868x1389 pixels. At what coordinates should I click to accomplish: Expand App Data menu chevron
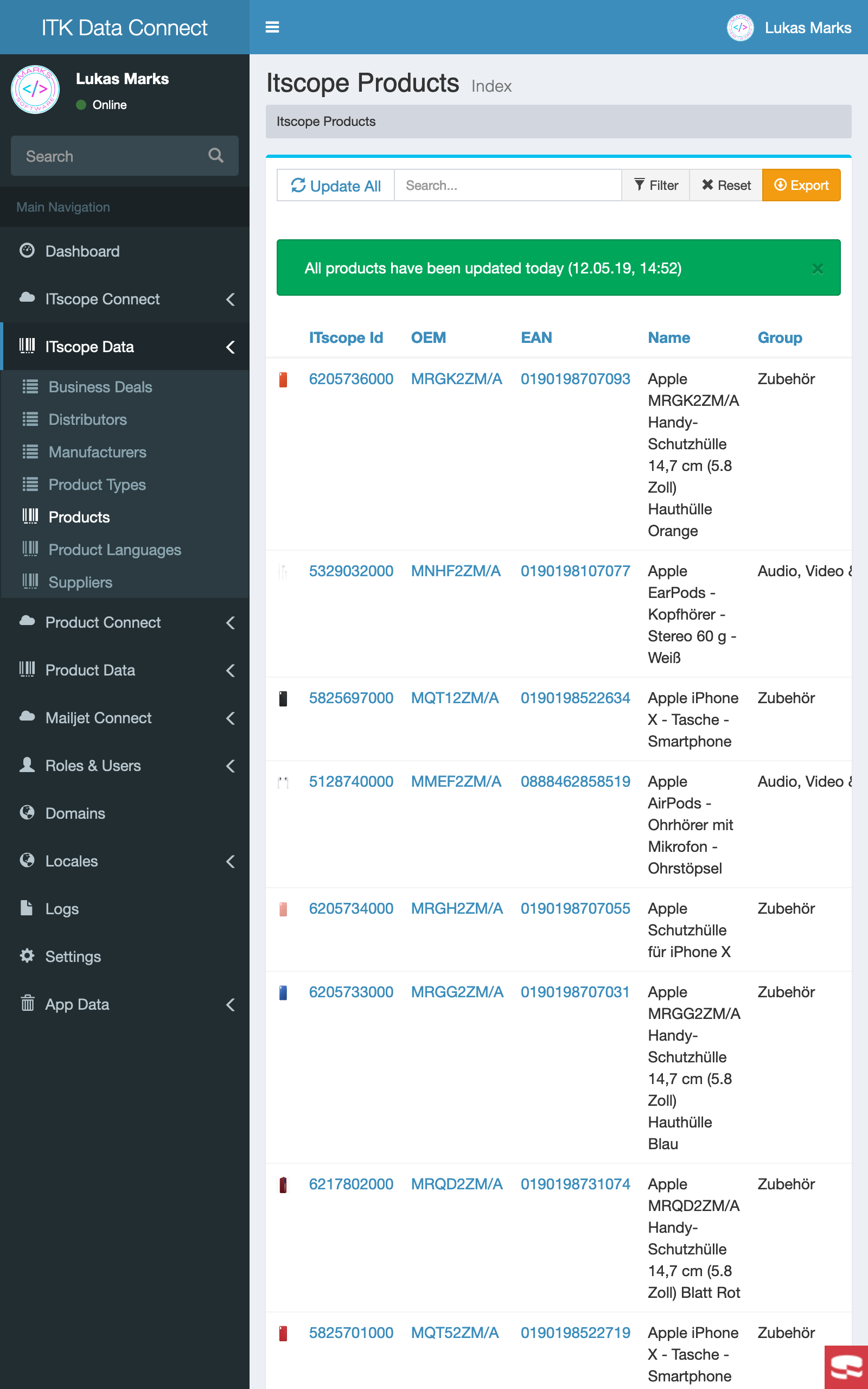click(x=230, y=1004)
